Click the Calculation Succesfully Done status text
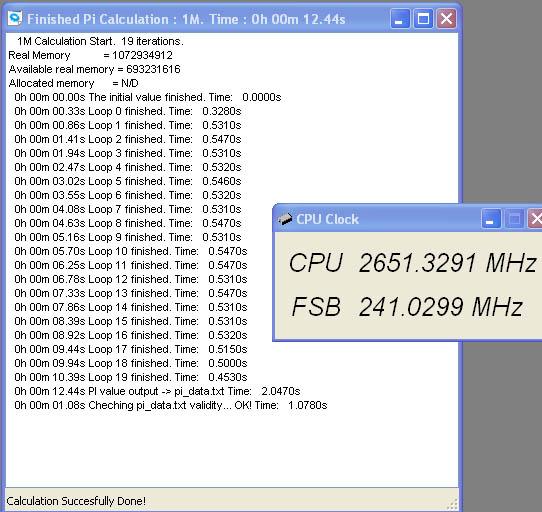 [76, 501]
